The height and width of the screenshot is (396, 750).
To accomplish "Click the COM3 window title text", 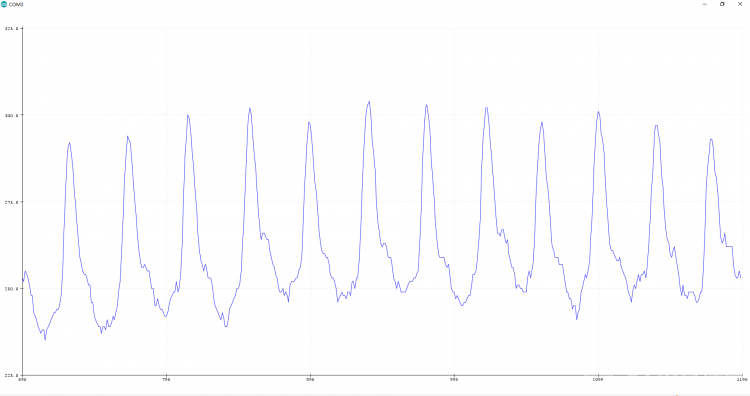I will point(16,4).
